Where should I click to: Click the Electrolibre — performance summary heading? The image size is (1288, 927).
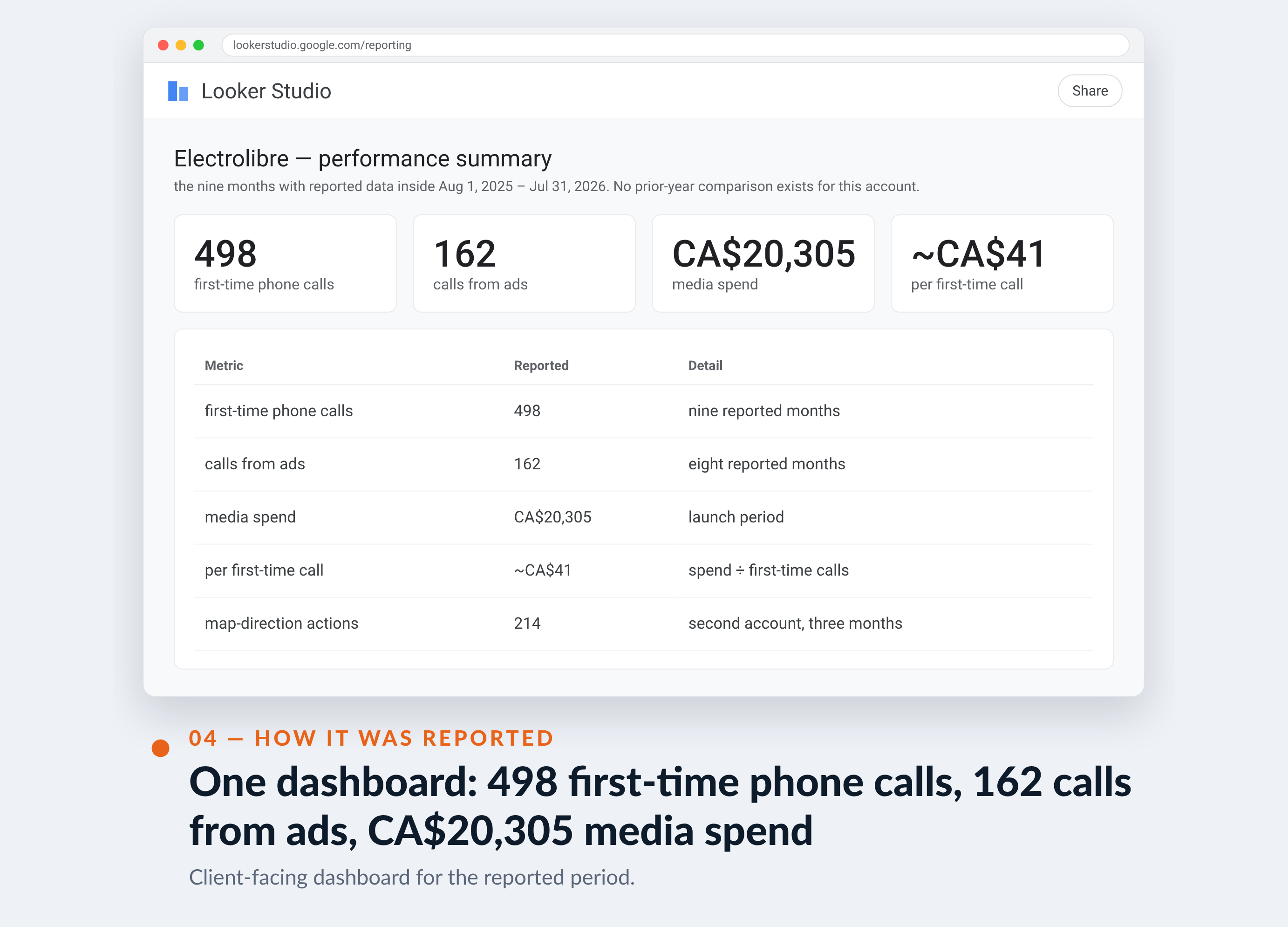pyautogui.click(x=362, y=158)
